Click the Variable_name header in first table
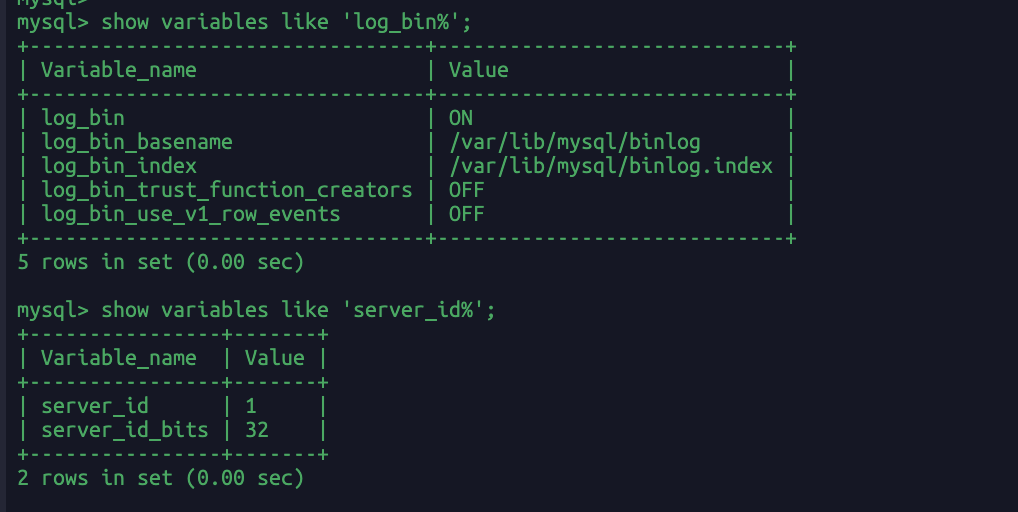 119,70
